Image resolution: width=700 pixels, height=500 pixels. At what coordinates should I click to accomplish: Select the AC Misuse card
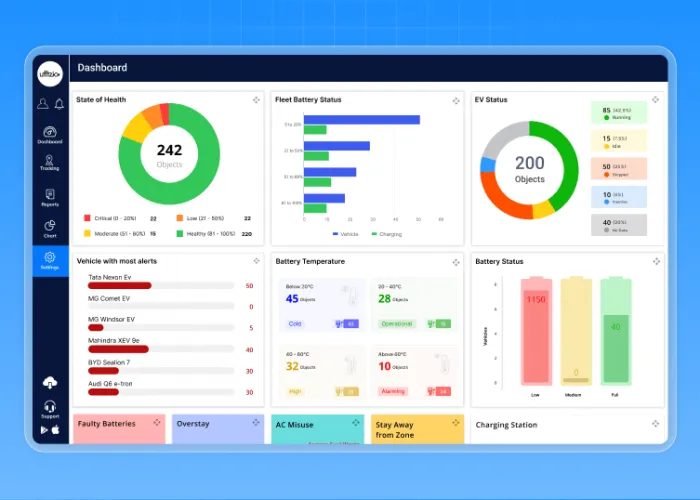tap(317, 428)
